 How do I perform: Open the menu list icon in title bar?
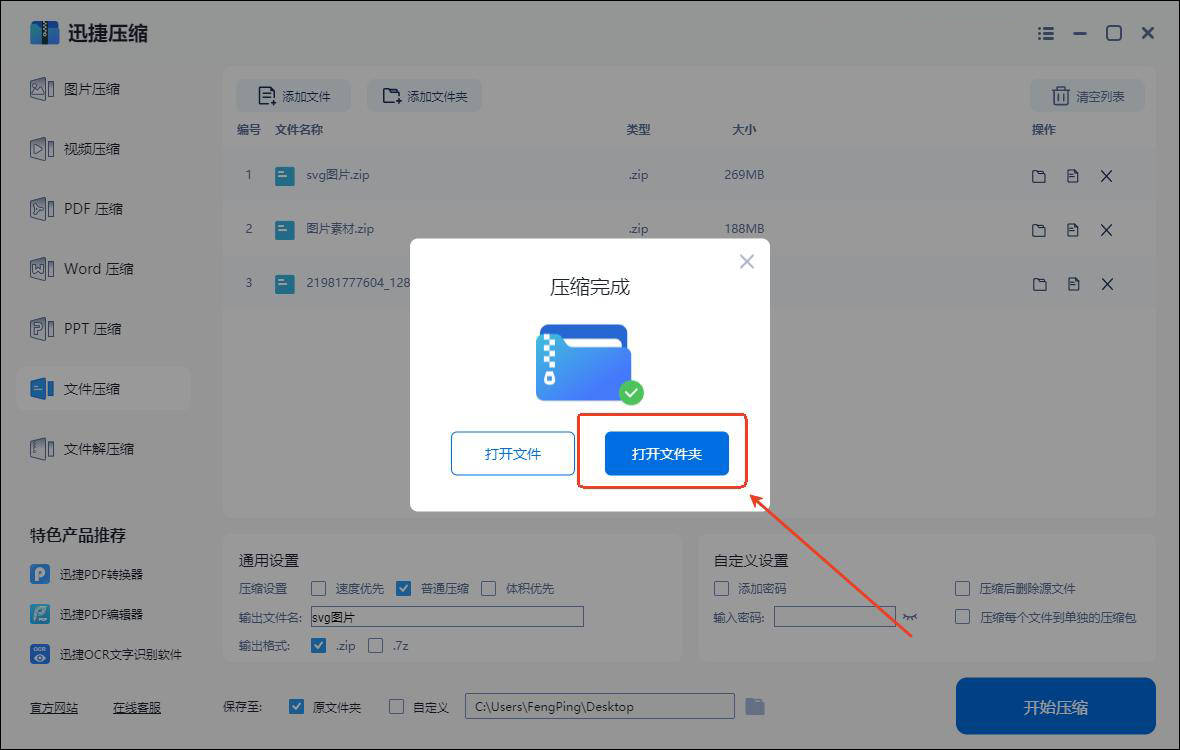pos(1046,33)
